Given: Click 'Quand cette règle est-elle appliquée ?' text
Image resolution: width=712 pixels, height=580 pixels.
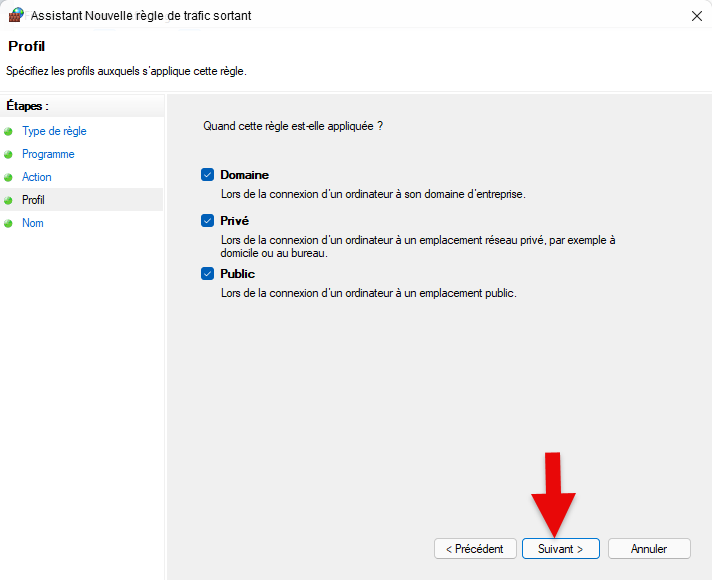Looking at the screenshot, I should tap(293, 126).
